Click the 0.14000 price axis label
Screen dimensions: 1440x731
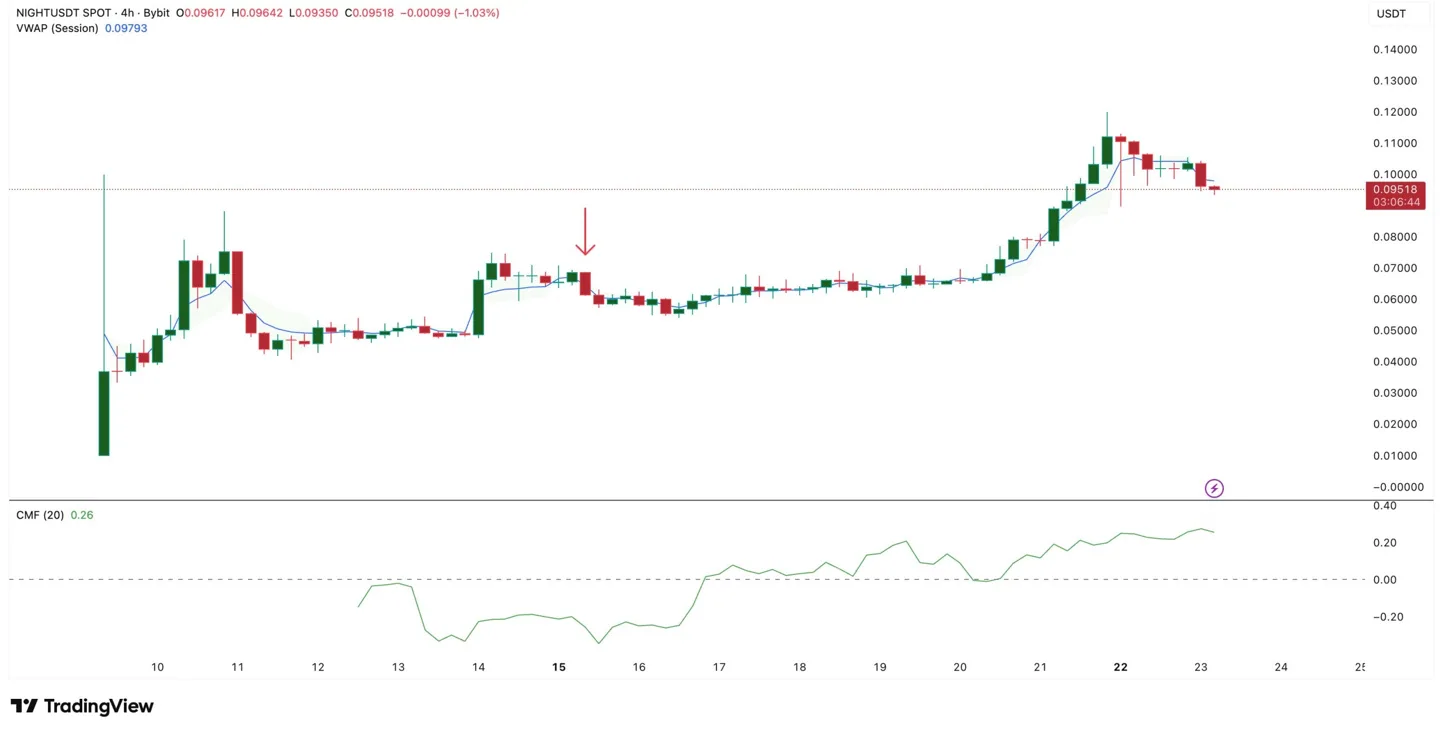(x=1395, y=49)
